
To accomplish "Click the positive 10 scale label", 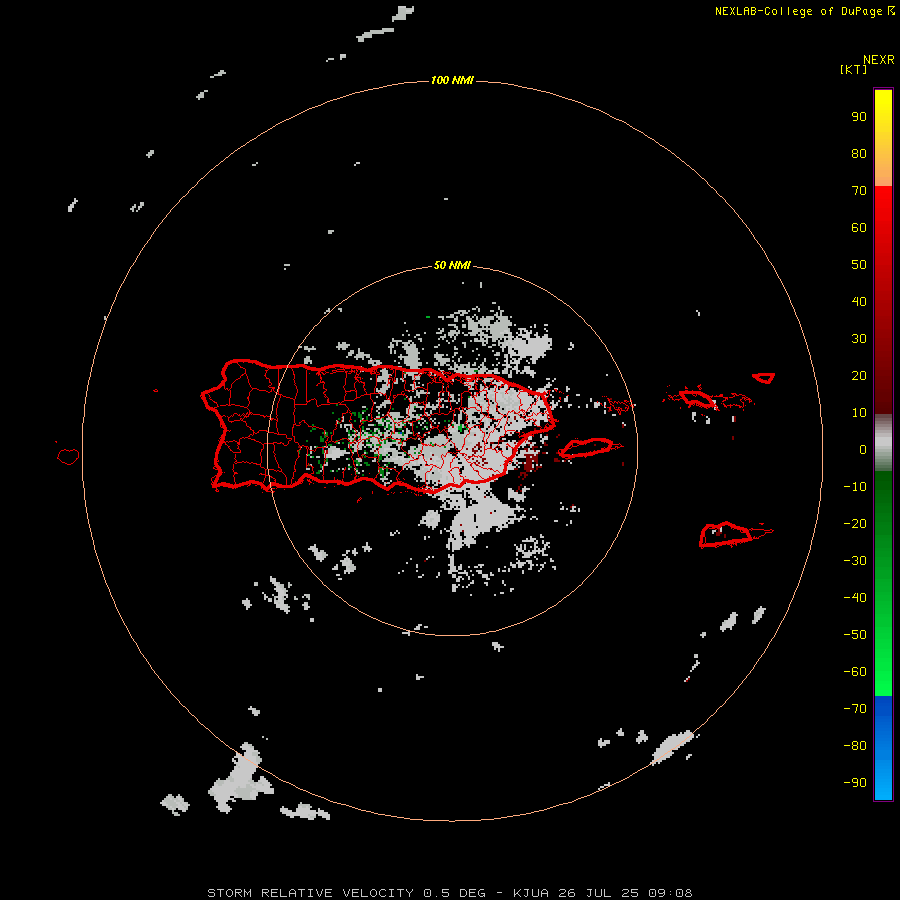I will 859,413.
